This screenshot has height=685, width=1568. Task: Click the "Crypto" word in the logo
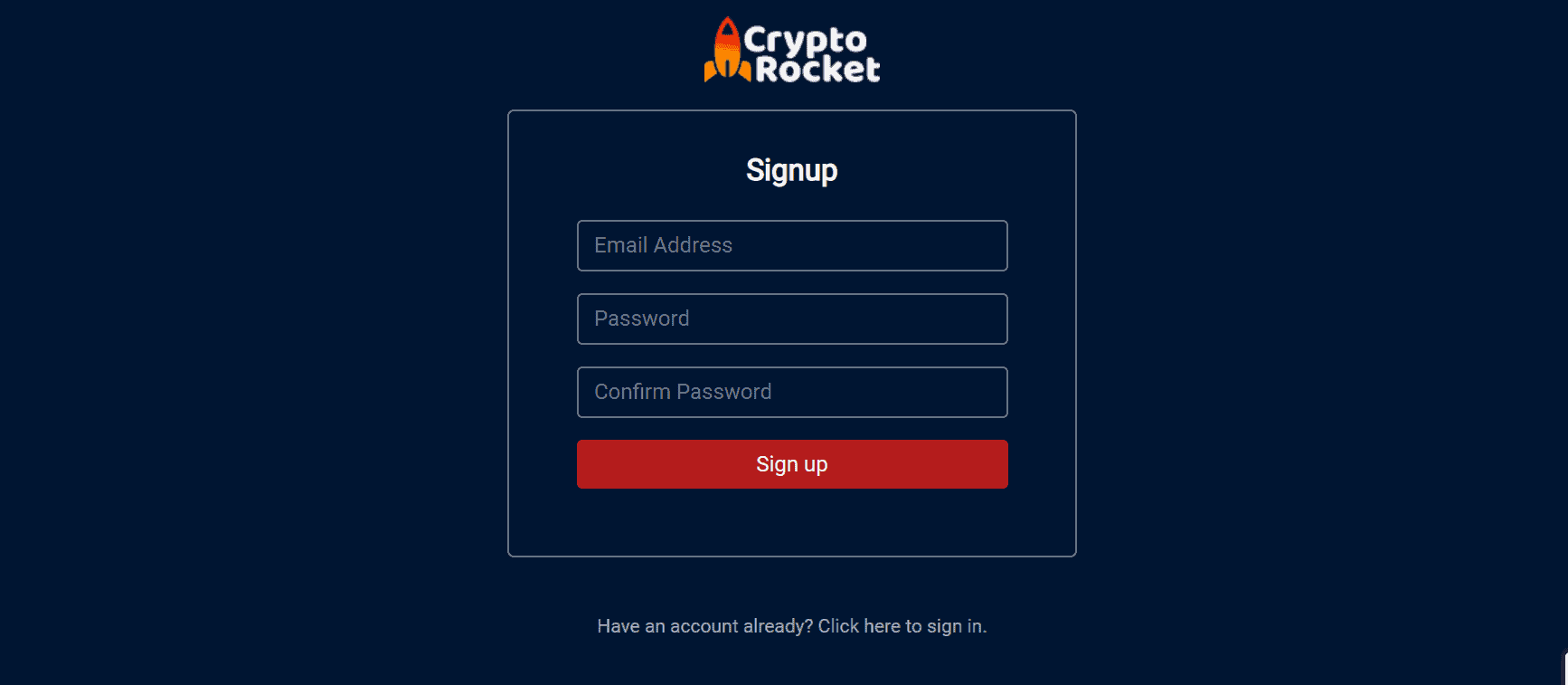click(805, 43)
